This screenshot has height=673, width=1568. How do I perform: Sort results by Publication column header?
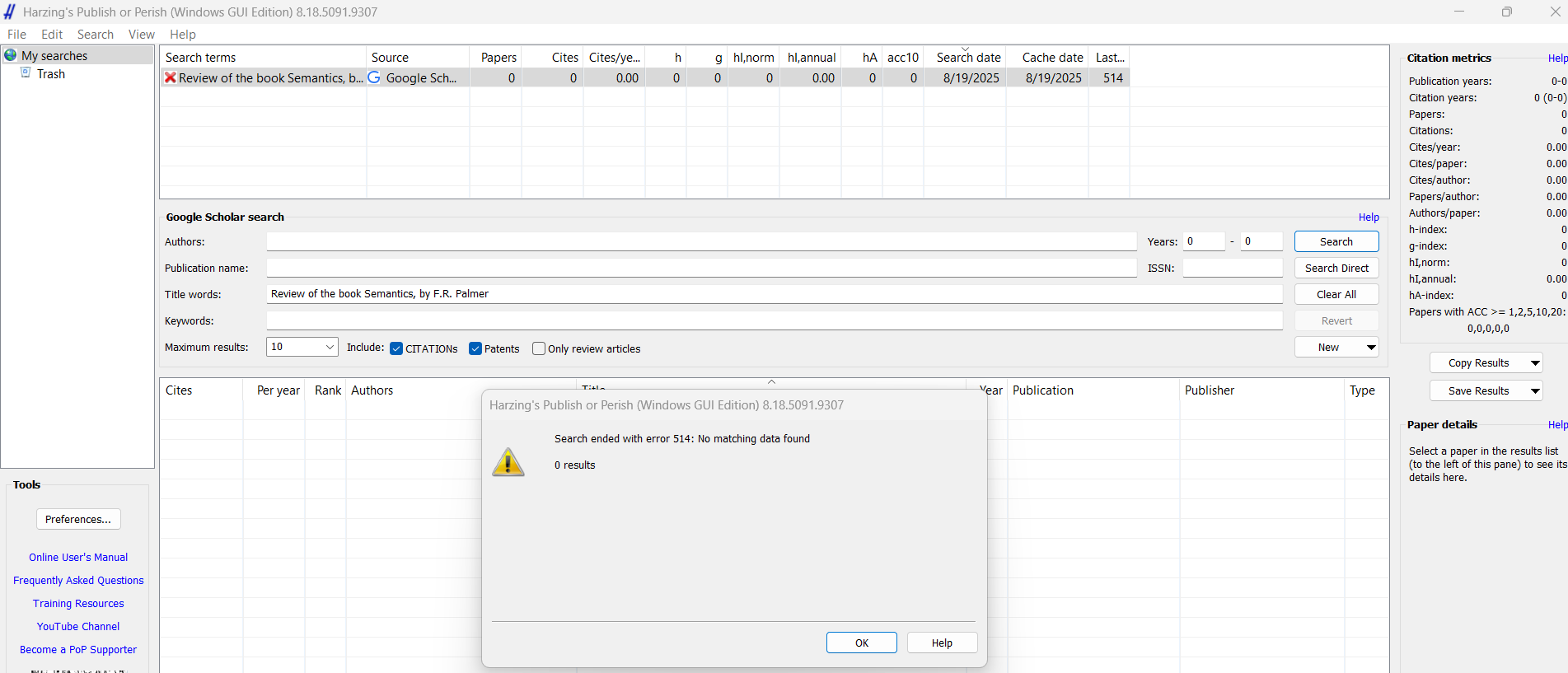(1093, 390)
